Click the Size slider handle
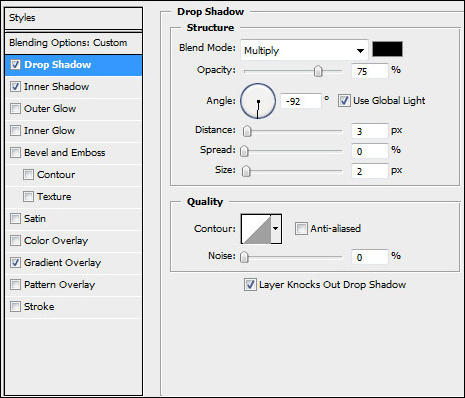The height and width of the screenshot is (398, 465). (x=246, y=171)
